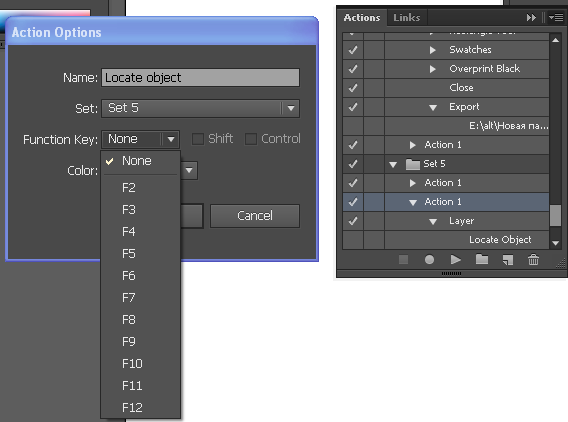The width and height of the screenshot is (568, 422).
Task: Click the Name field containing Locate object
Action: [200, 78]
